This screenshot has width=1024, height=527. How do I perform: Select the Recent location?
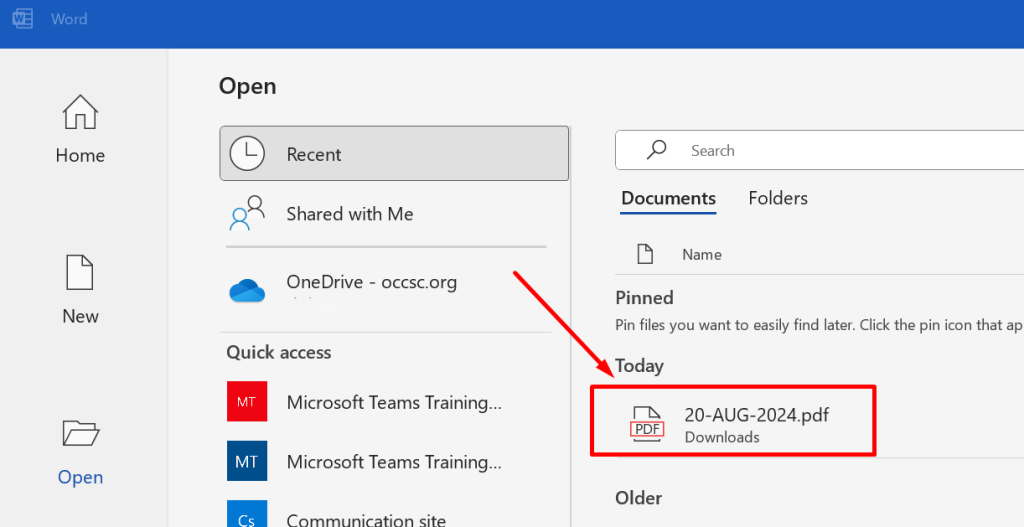coord(394,153)
